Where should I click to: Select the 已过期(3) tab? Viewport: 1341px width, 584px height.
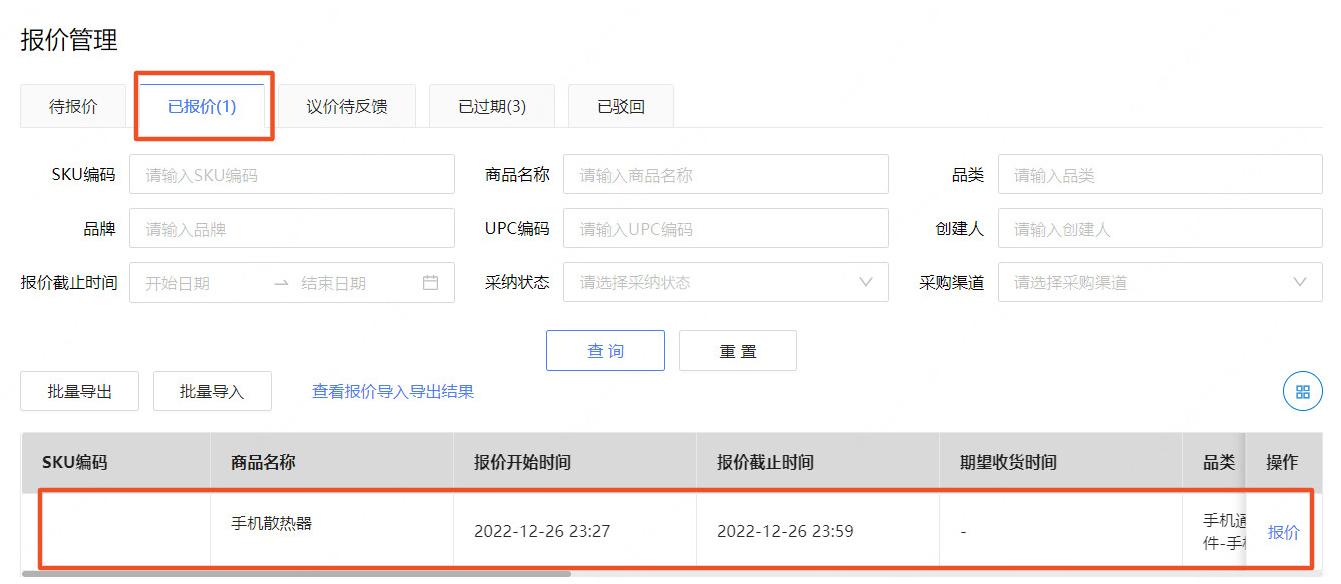click(x=492, y=105)
